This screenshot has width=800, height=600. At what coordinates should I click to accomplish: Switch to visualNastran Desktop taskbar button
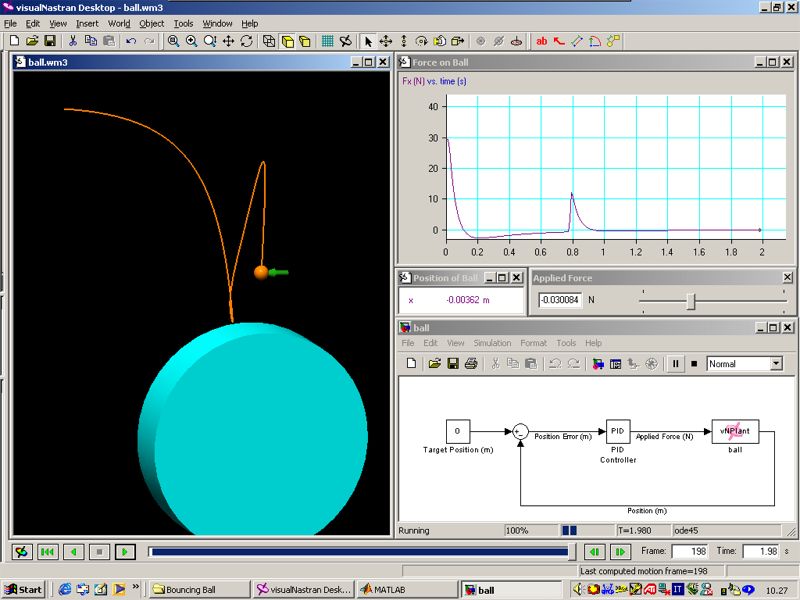pyautogui.click(x=304, y=589)
